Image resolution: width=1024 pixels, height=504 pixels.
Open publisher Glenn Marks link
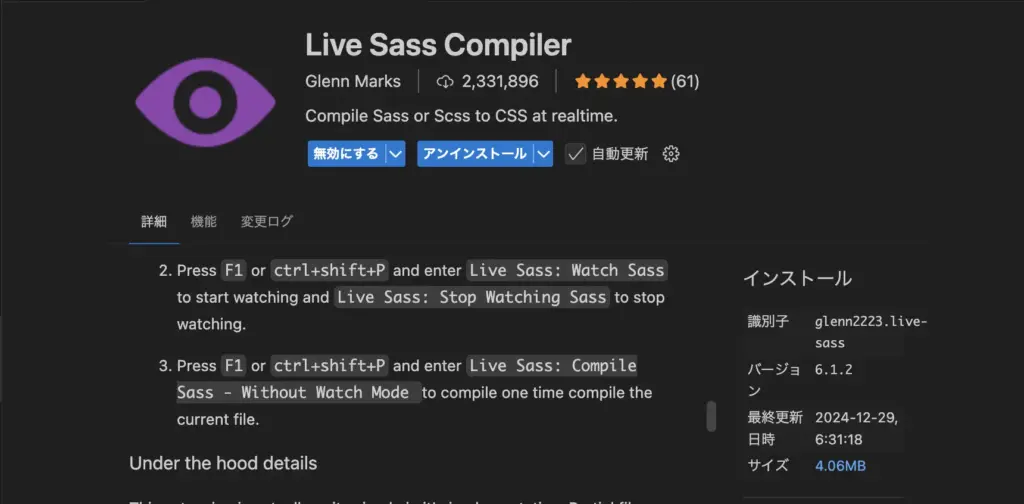pyautogui.click(x=353, y=82)
